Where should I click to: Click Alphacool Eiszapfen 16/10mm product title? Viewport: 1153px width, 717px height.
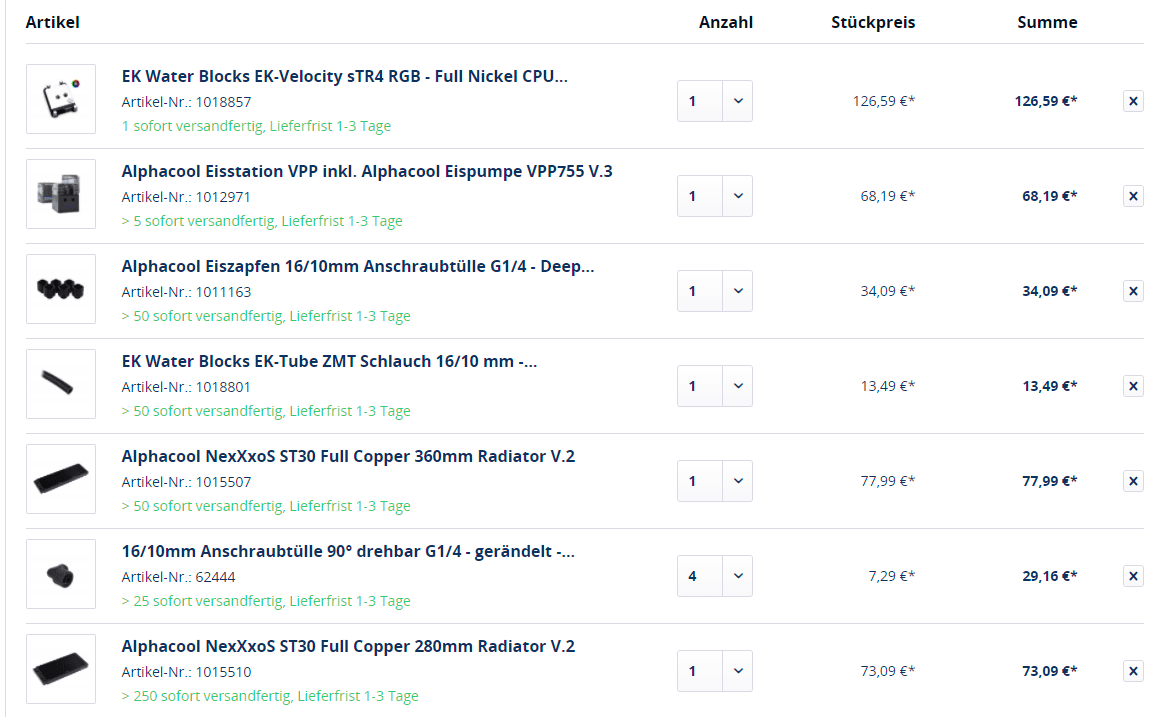click(358, 266)
